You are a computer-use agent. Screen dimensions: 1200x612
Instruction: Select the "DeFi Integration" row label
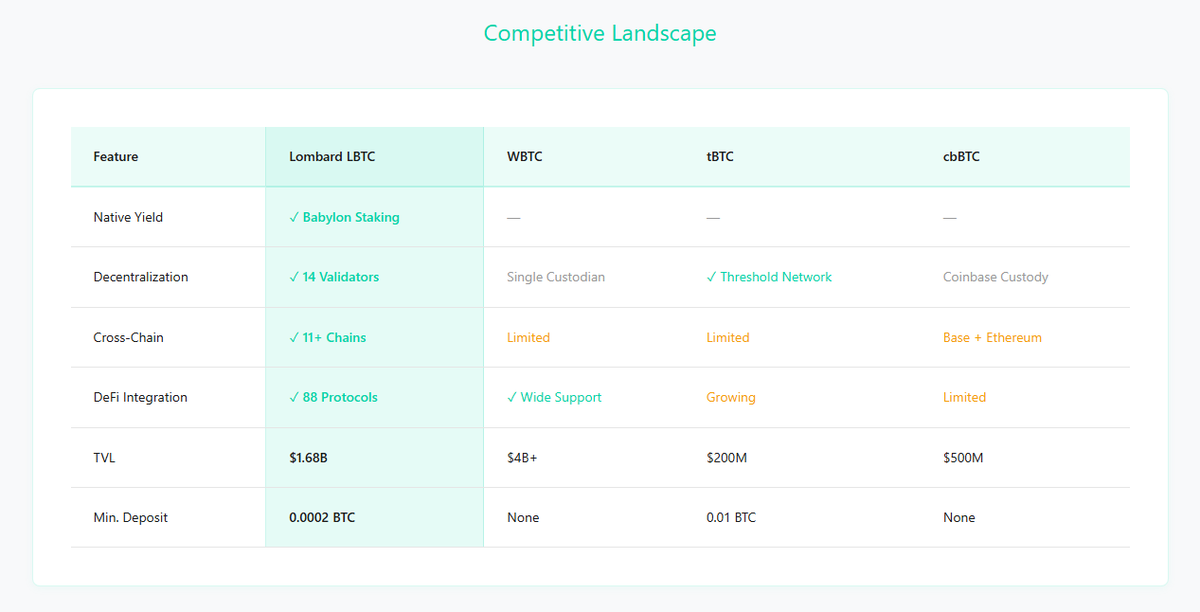[140, 397]
